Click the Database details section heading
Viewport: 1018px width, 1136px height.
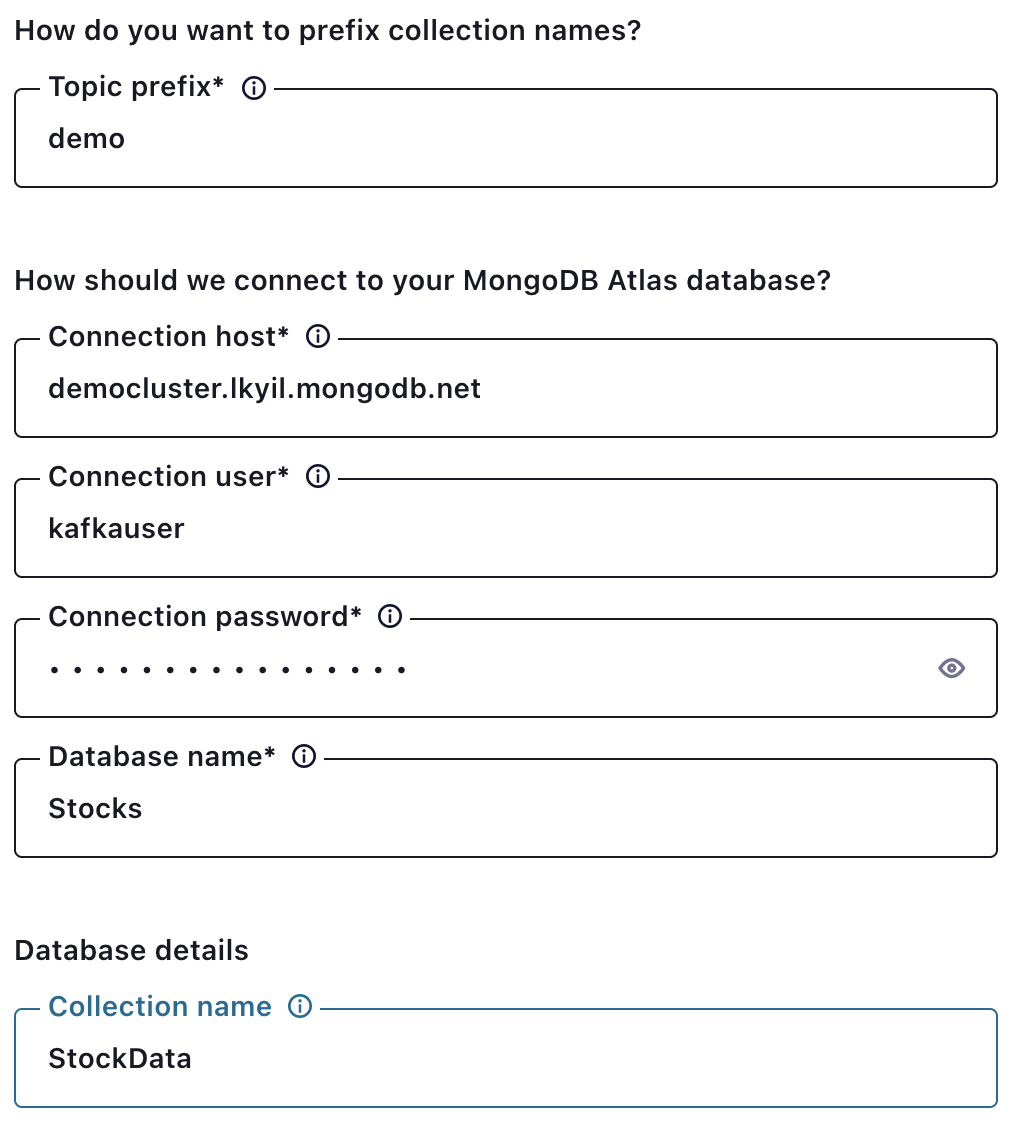[132, 950]
